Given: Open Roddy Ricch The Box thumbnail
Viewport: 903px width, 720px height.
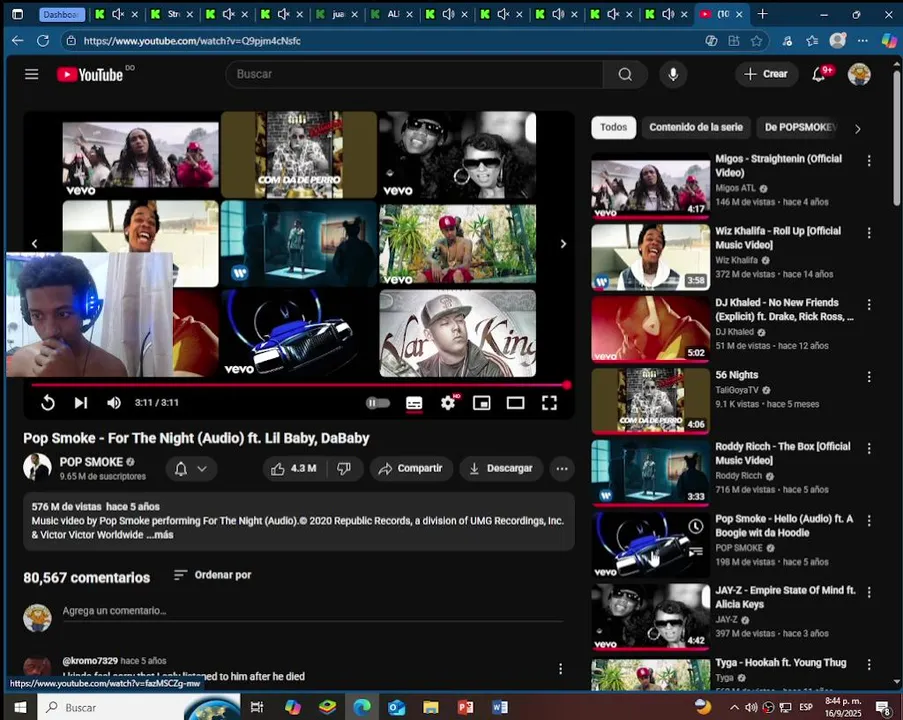Looking at the screenshot, I should [x=650, y=472].
